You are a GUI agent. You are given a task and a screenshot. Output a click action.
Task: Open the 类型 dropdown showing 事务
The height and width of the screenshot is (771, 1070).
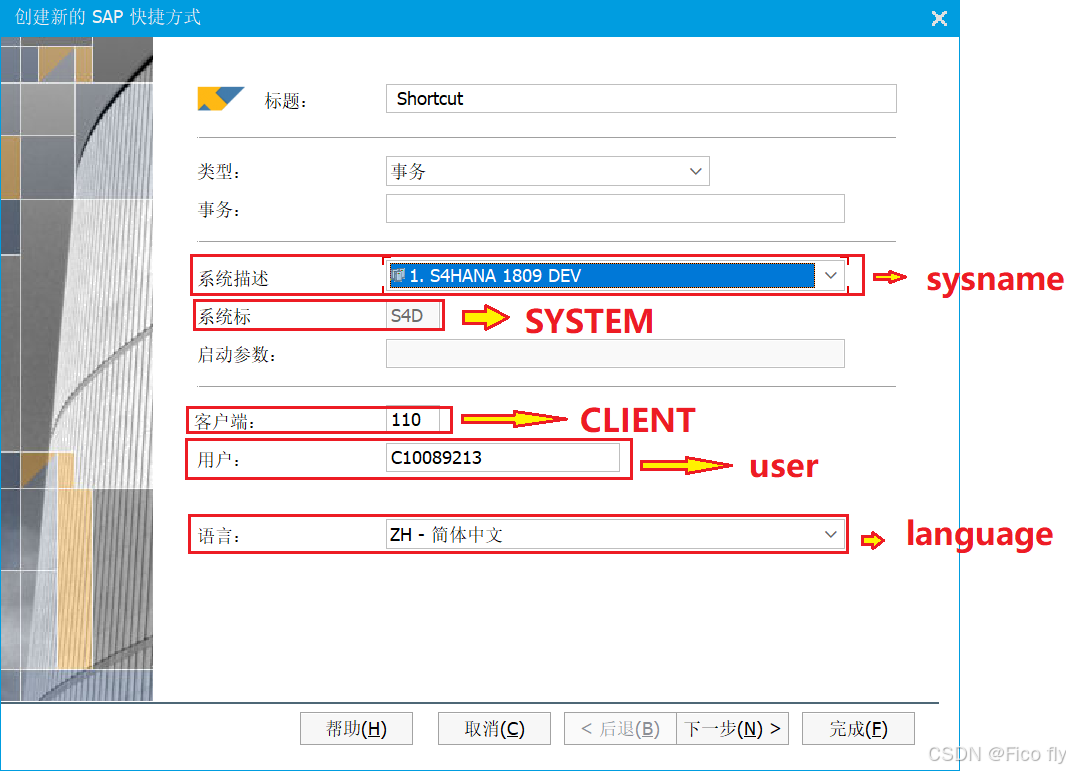(x=547, y=171)
